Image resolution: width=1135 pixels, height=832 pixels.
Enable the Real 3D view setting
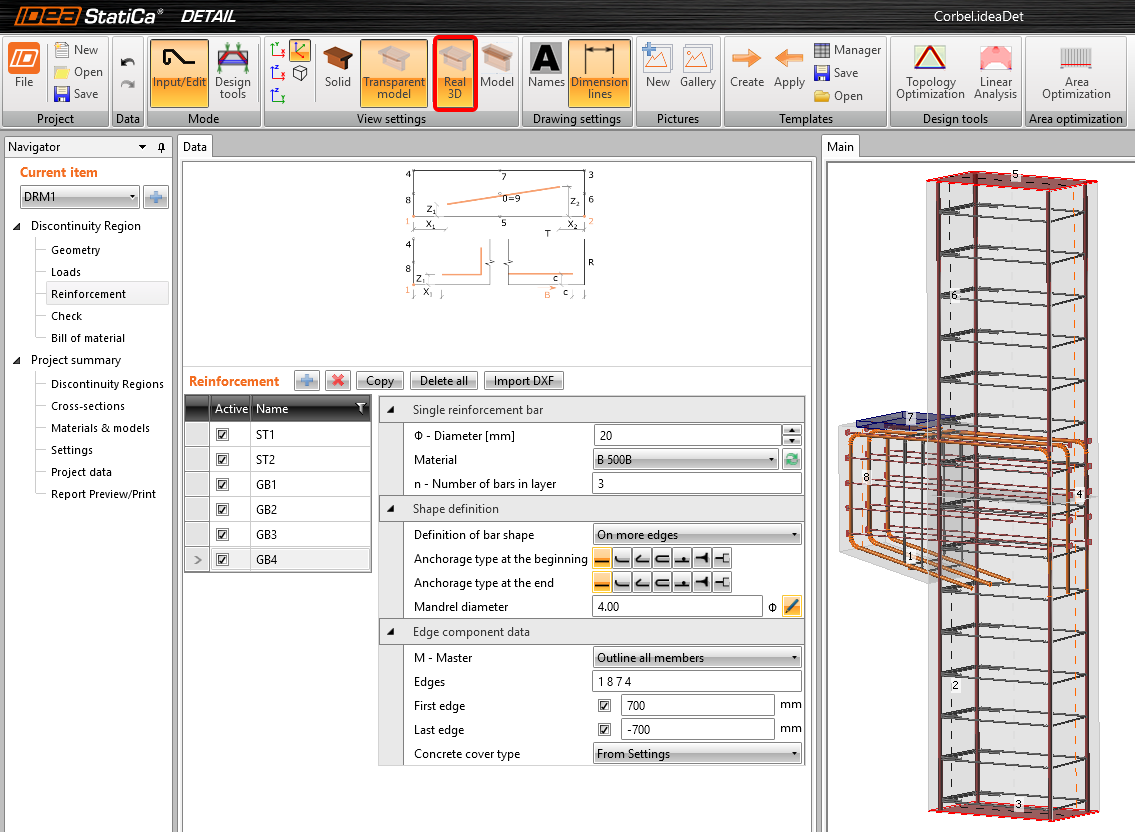tap(455, 72)
